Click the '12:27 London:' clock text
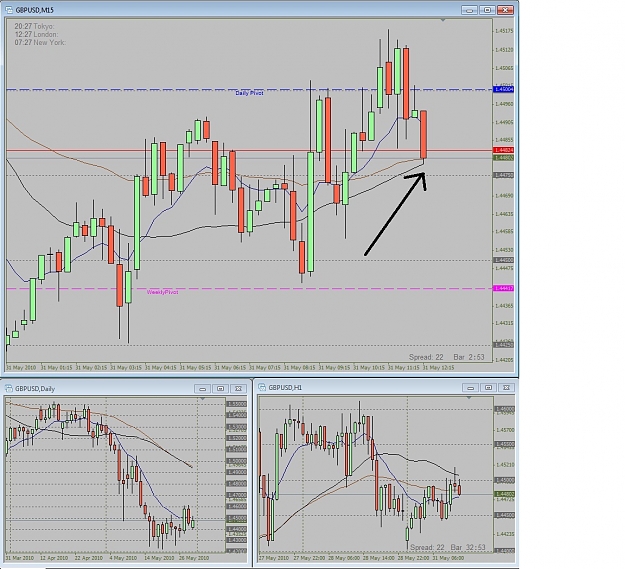Image resolution: width=625 pixels, height=569 pixels. (36, 35)
